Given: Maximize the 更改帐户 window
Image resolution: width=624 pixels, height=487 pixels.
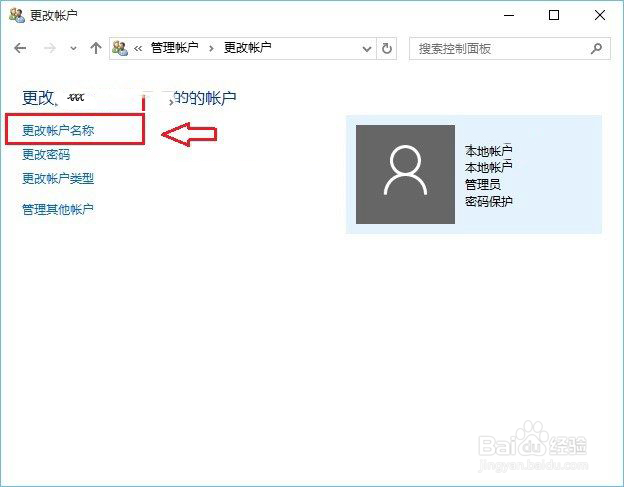Looking at the screenshot, I should point(554,15).
